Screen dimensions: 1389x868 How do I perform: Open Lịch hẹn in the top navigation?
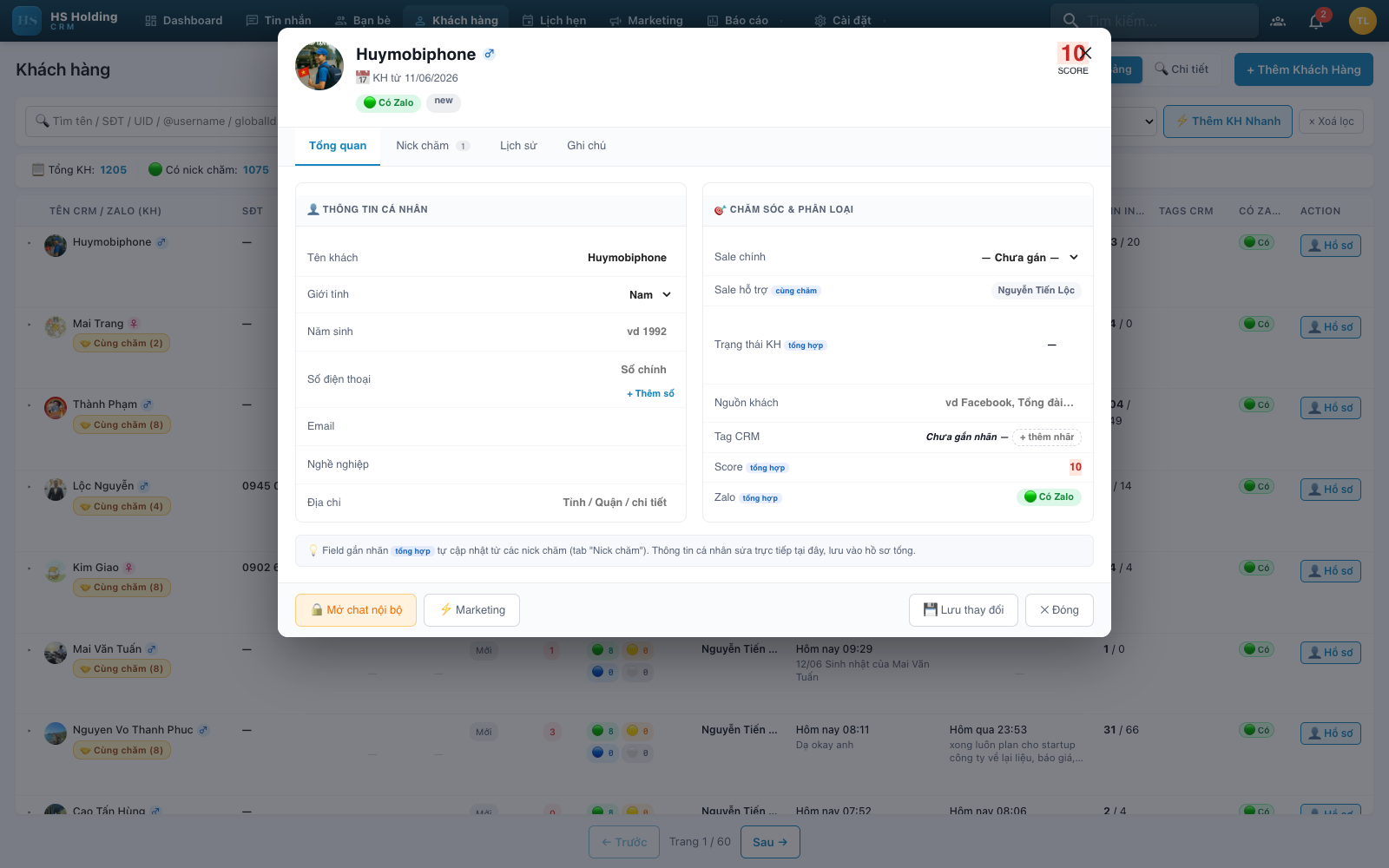[554, 21]
